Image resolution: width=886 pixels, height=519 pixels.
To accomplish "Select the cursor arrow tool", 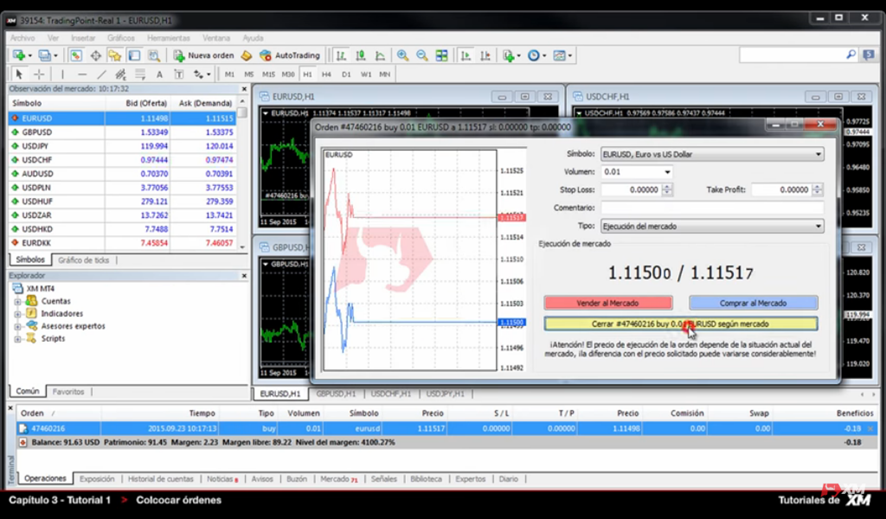I will coord(19,74).
